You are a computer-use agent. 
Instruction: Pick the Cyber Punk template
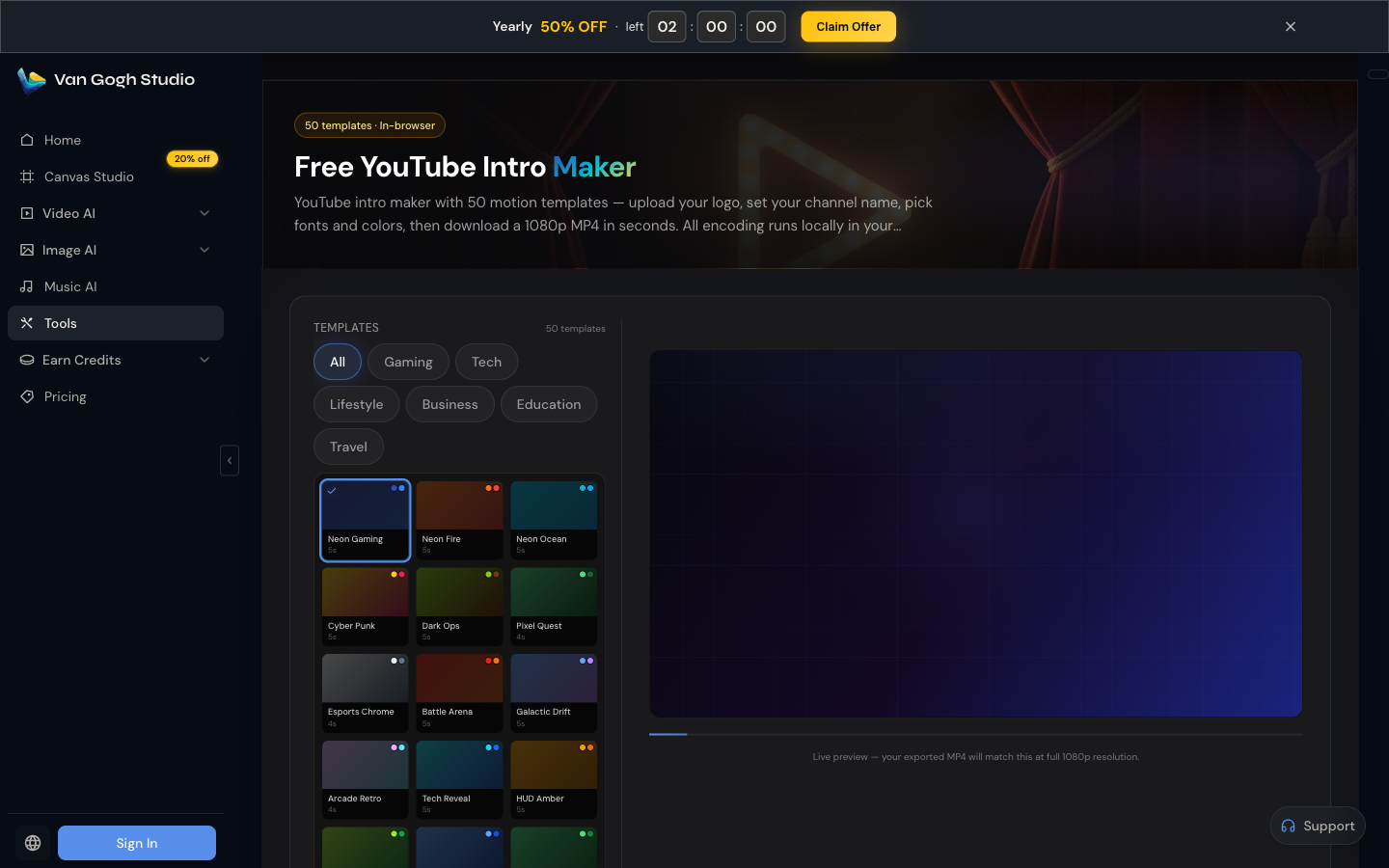point(366,607)
